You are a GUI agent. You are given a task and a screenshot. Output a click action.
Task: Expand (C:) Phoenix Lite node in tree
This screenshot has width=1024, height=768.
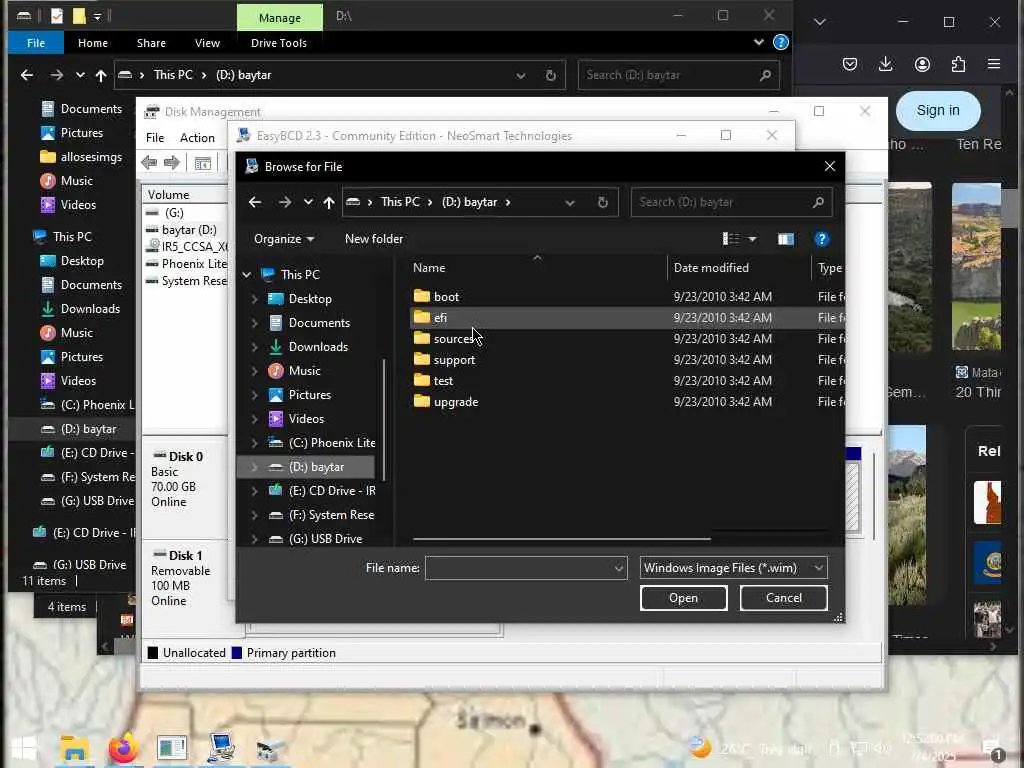coord(255,443)
